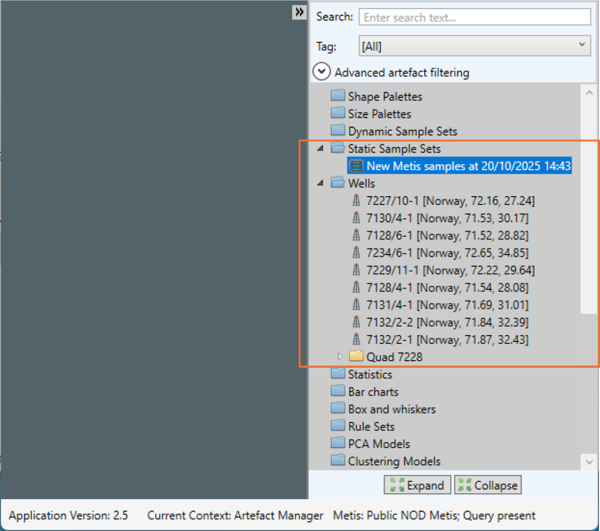The width and height of the screenshot is (600, 531).
Task: Click the Bar charts folder icon
Action: [337, 392]
